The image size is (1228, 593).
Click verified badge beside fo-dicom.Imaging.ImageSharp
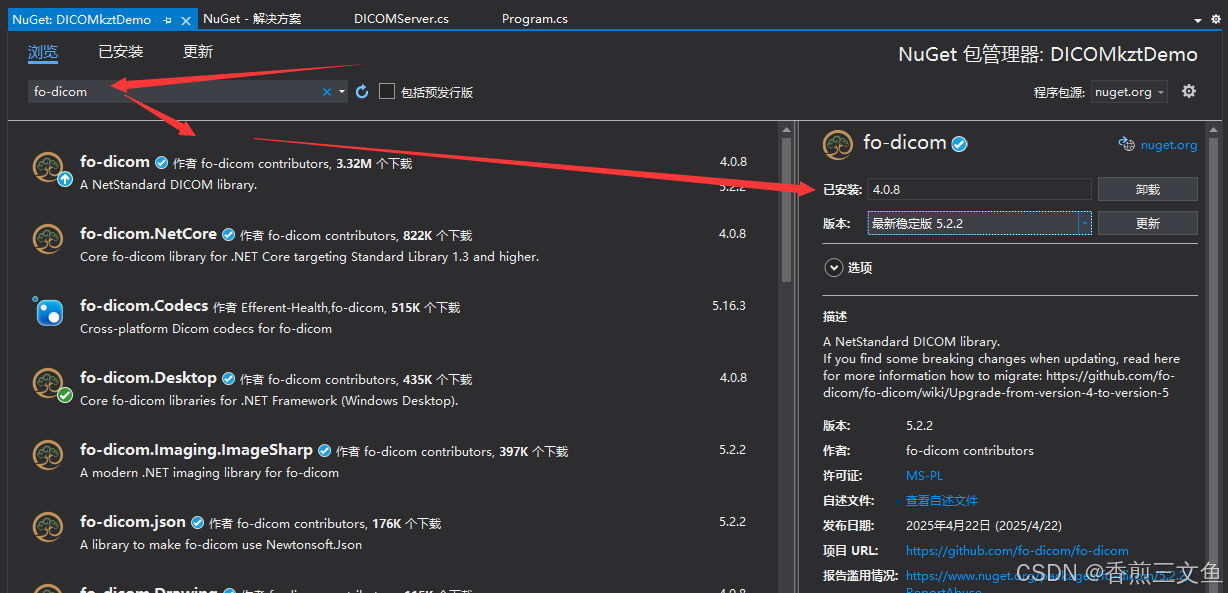[324, 451]
